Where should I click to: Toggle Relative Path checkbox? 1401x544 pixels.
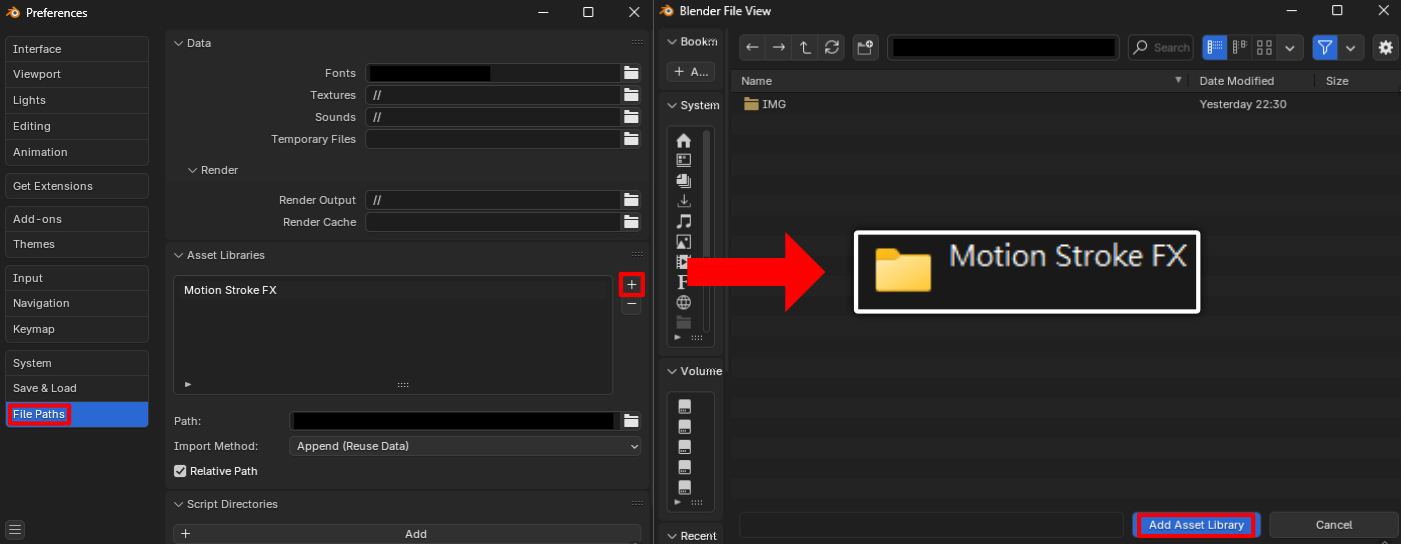(180, 471)
